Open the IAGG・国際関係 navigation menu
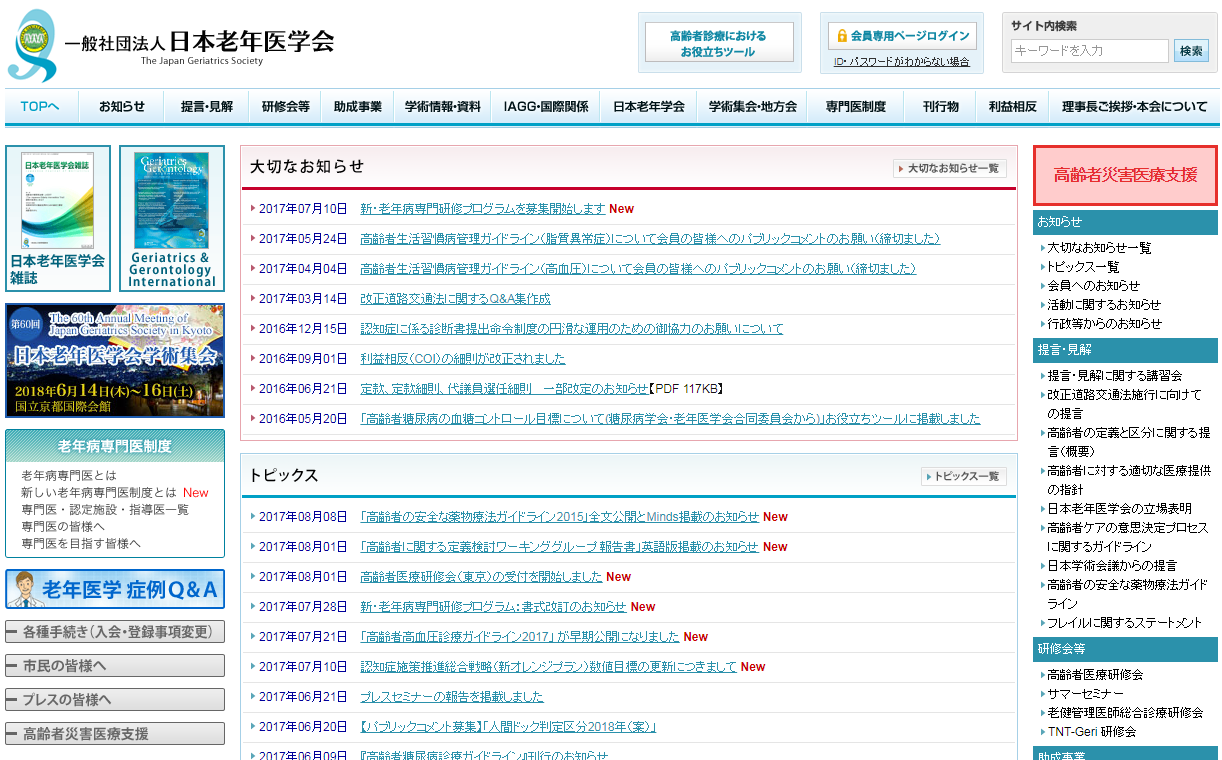 point(546,106)
